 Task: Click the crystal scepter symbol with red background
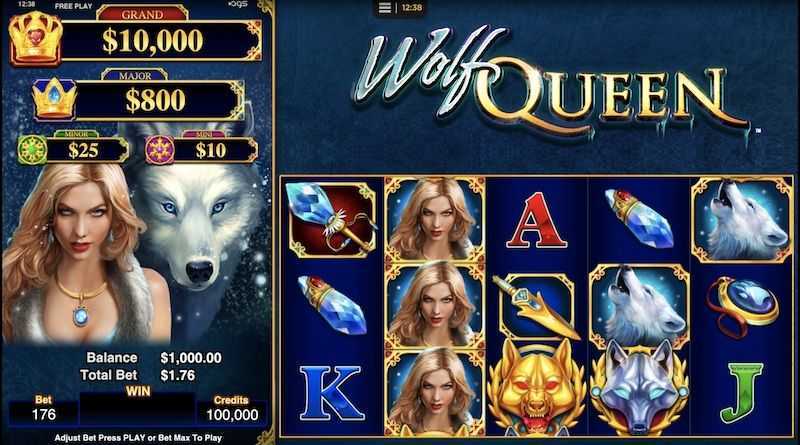pyautogui.click(x=332, y=220)
